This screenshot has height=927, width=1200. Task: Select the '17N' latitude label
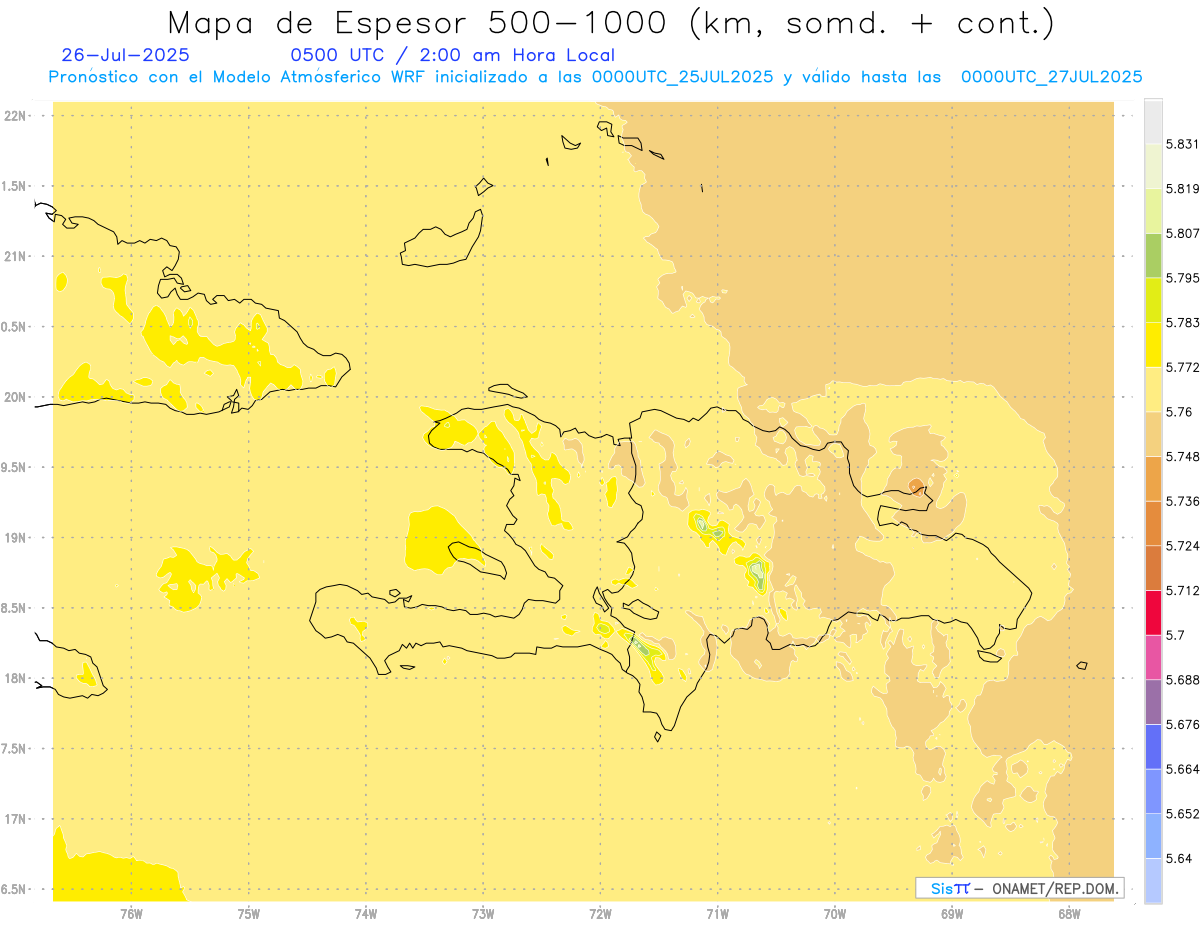pos(15,819)
